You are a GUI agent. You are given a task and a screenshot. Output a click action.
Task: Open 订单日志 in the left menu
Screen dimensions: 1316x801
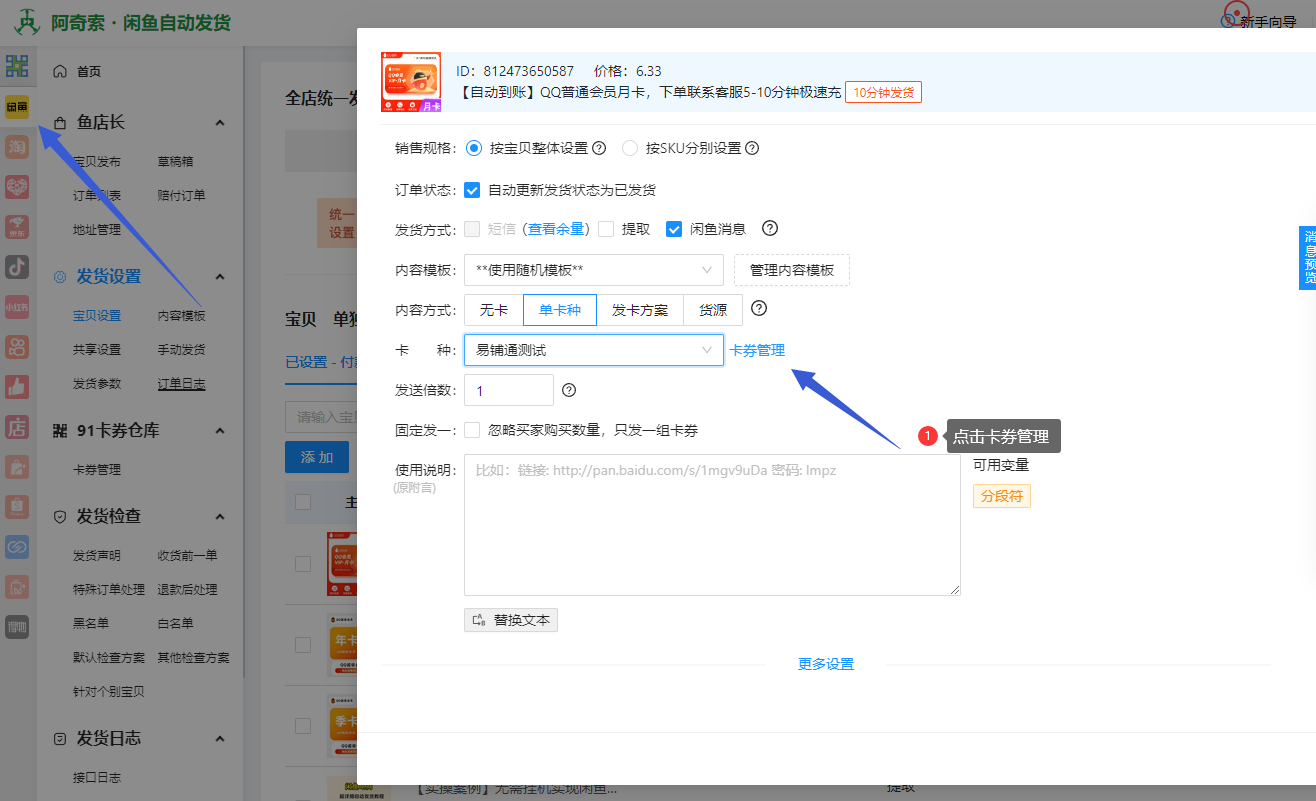[181, 383]
